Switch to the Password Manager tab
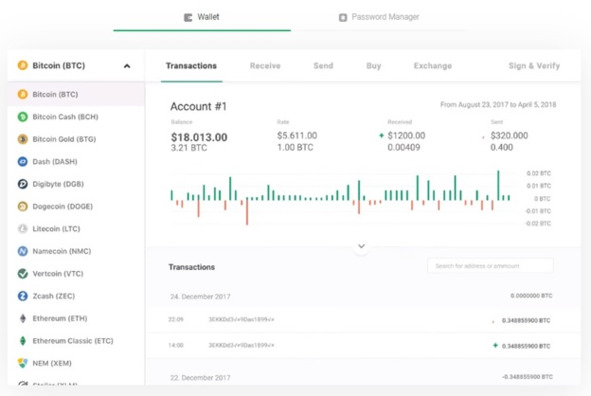The height and width of the screenshot is (396, 591). pyautogui.click(x=379, y=17)
